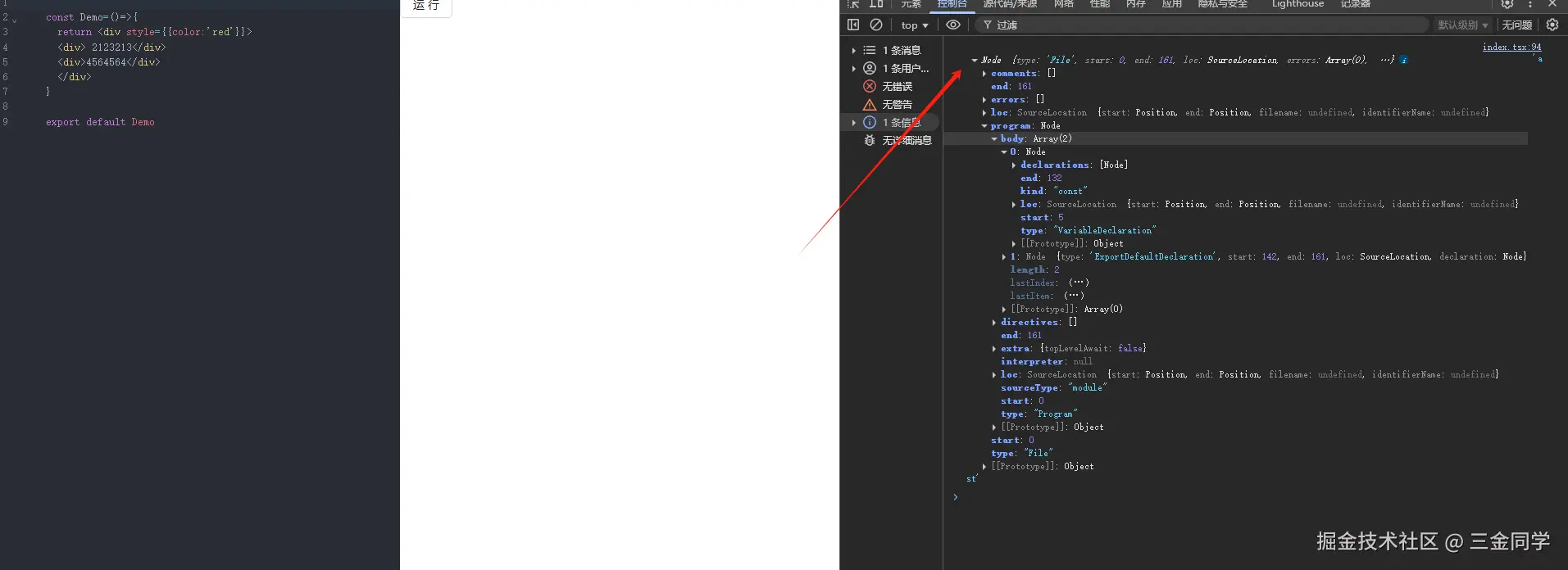
Task: Click the 运行 run button
Action: (426, 6)
